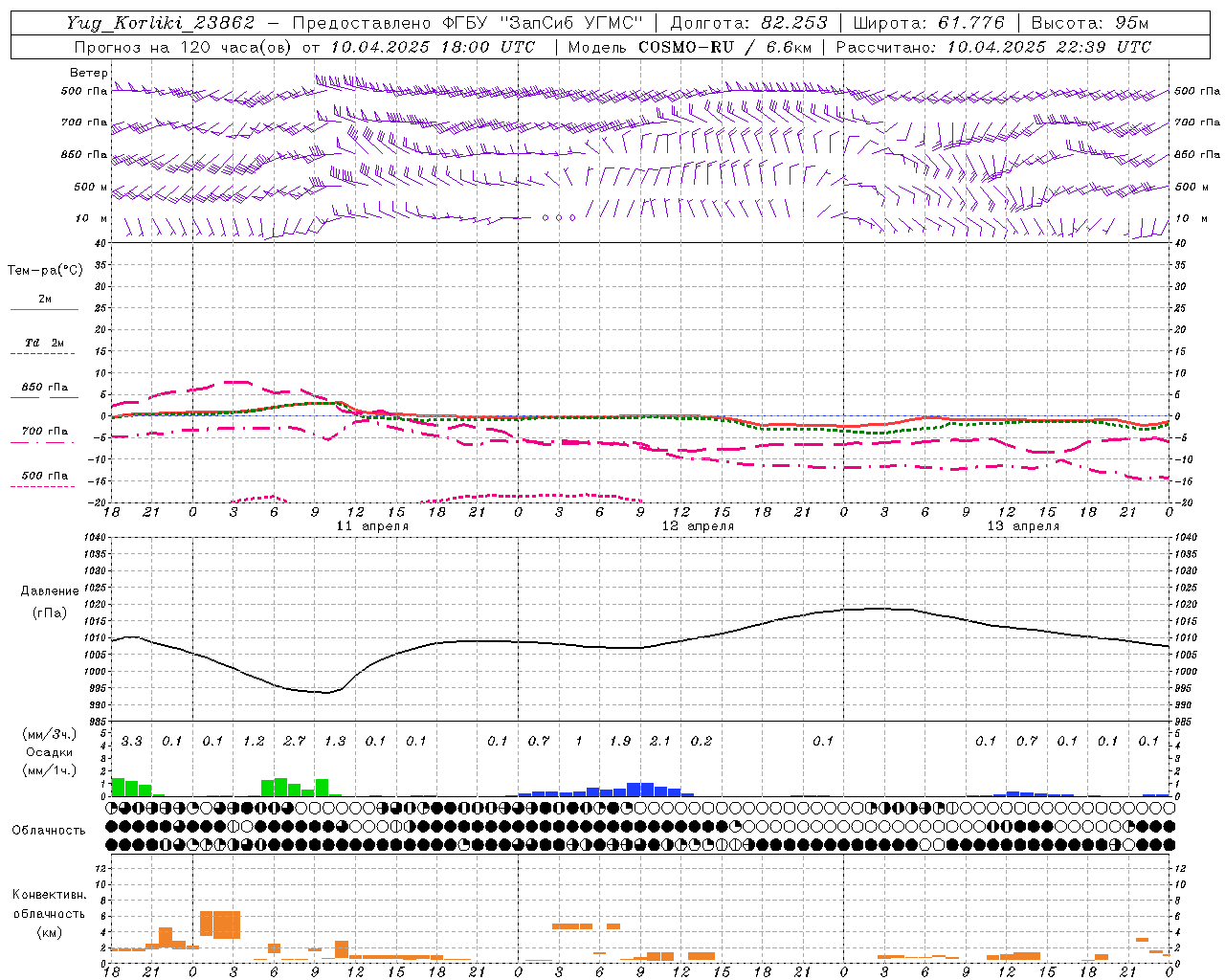The height and width of the screenshot is (980, 1225).
Task: Select the 'Долгота: 82.253' longitude value
Action: (748, 23)
